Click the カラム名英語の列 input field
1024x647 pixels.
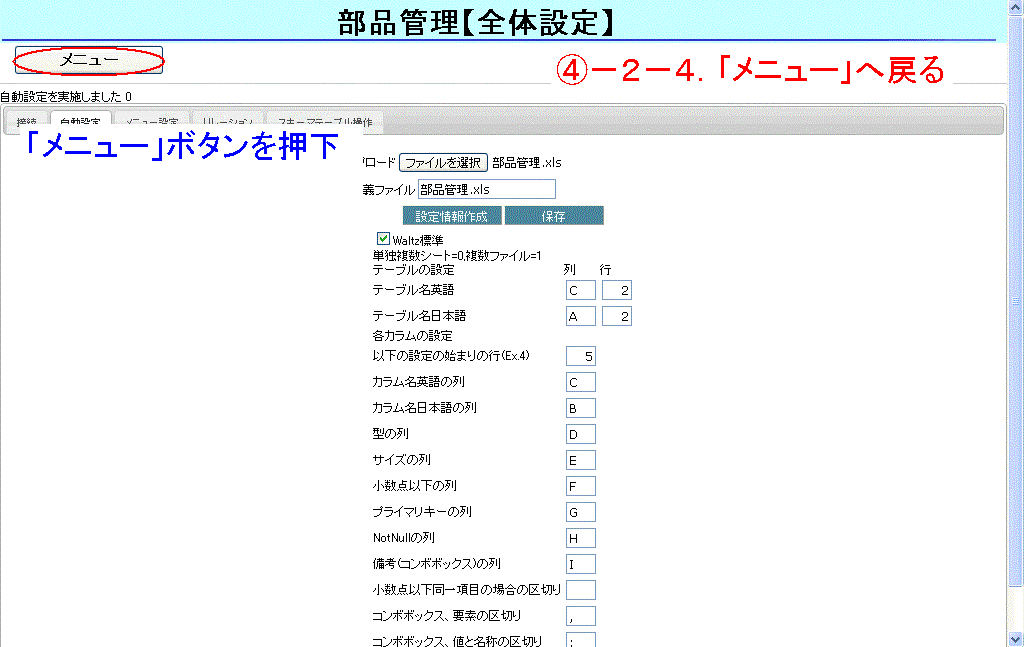tap(580, 382)
